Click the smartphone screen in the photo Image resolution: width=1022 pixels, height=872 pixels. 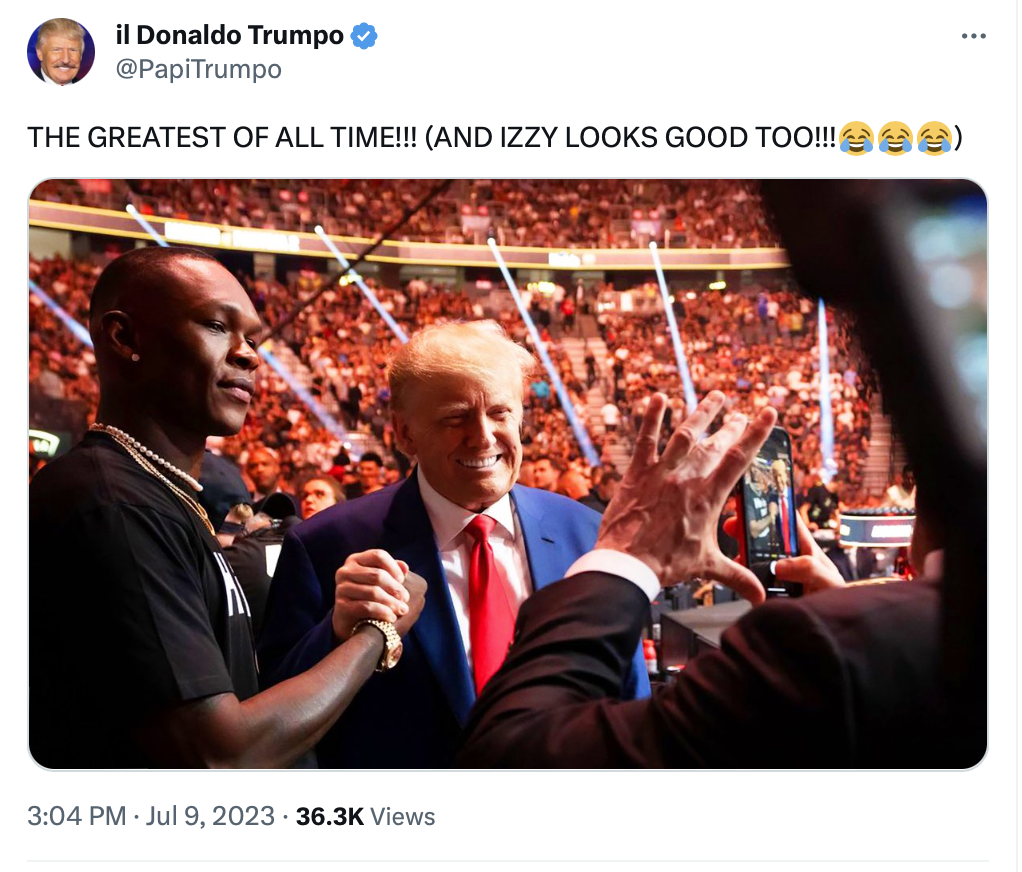(770, 501)
